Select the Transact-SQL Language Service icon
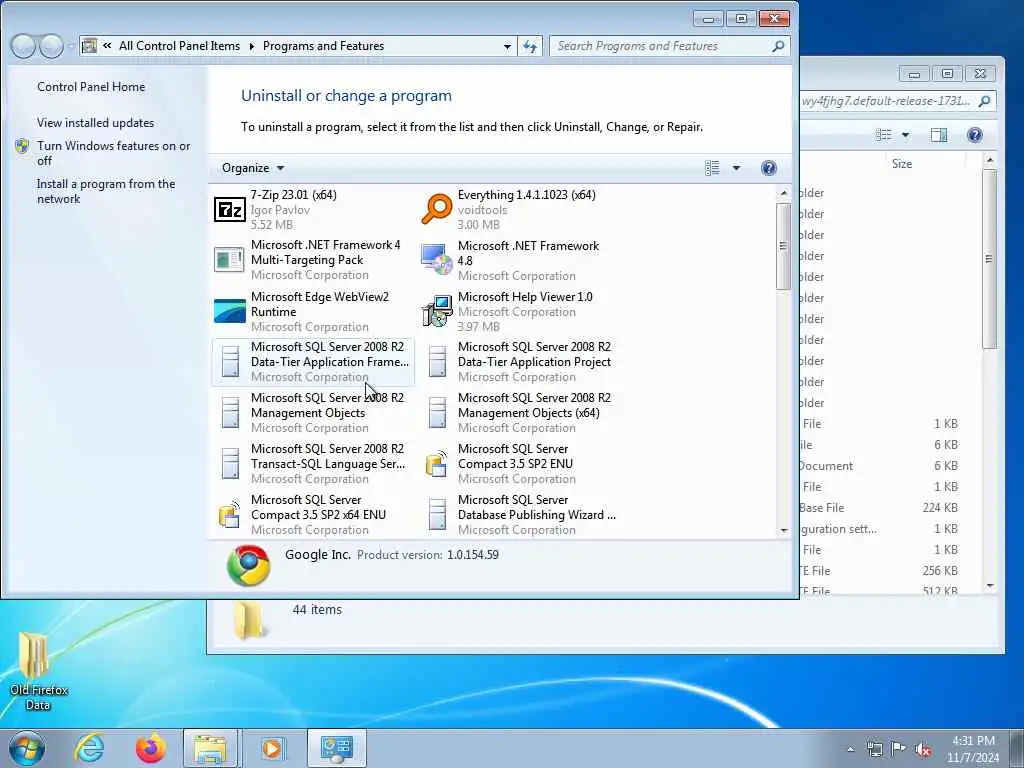This screenshot has width=1024, height=768. pyautogui.click(x=230, y=463)
